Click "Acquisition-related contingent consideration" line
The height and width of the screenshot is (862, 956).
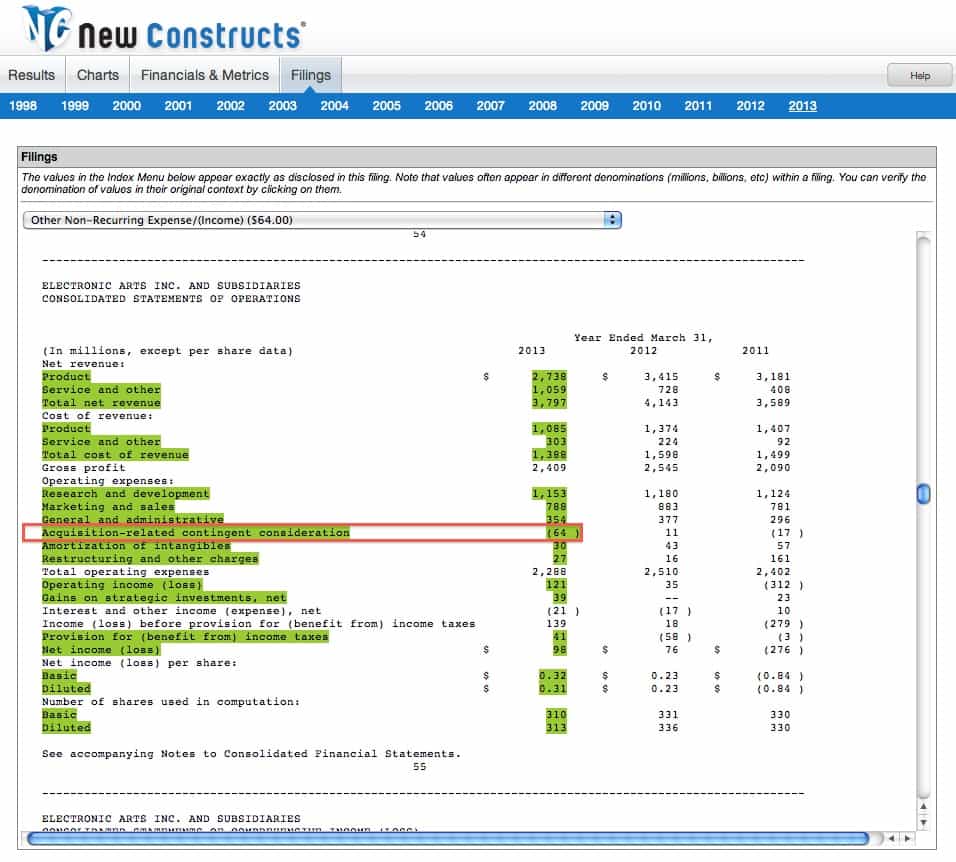point(196,533)
